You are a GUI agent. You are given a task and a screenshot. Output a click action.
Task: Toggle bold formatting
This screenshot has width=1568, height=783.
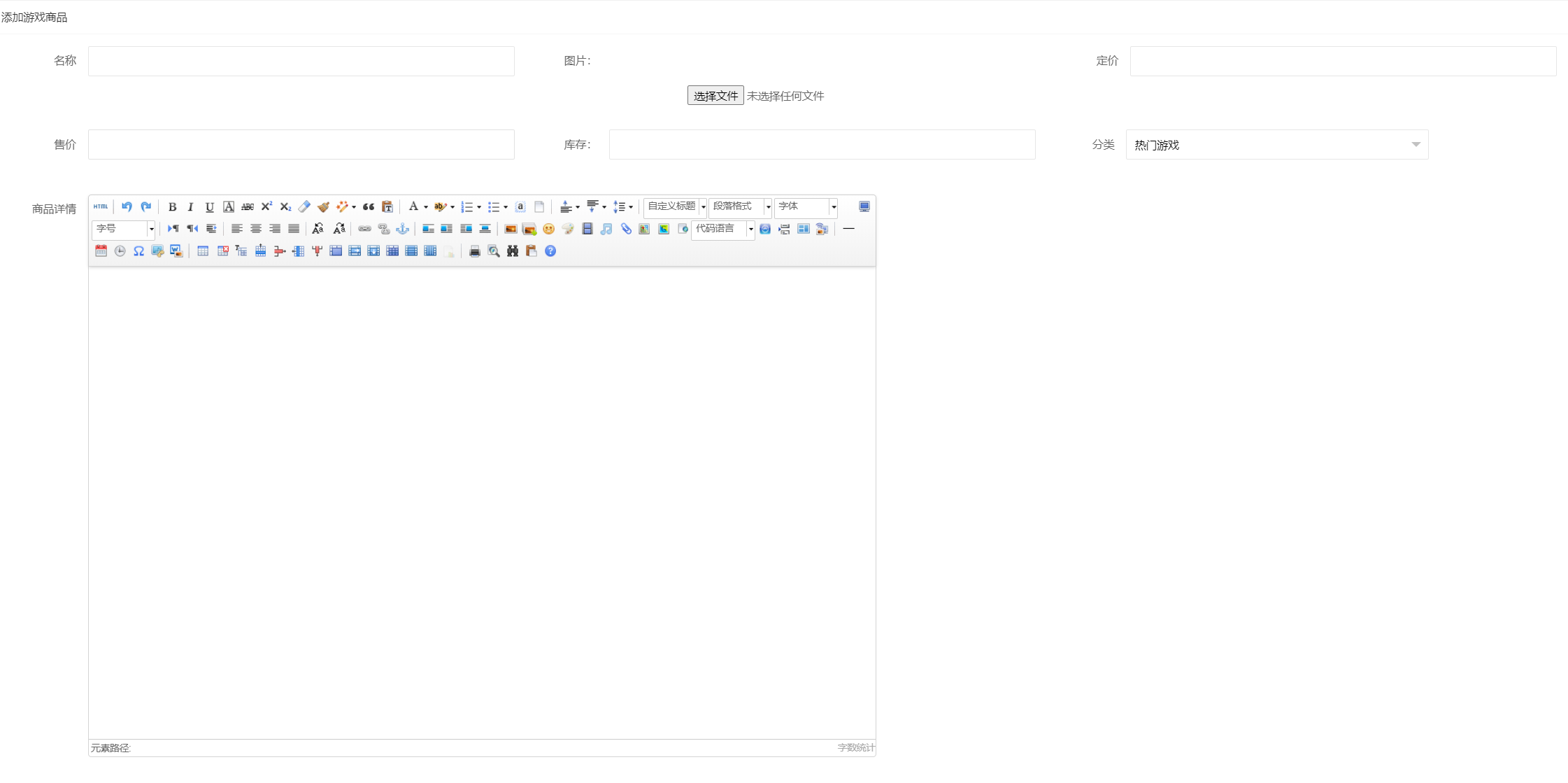point(172,206)
